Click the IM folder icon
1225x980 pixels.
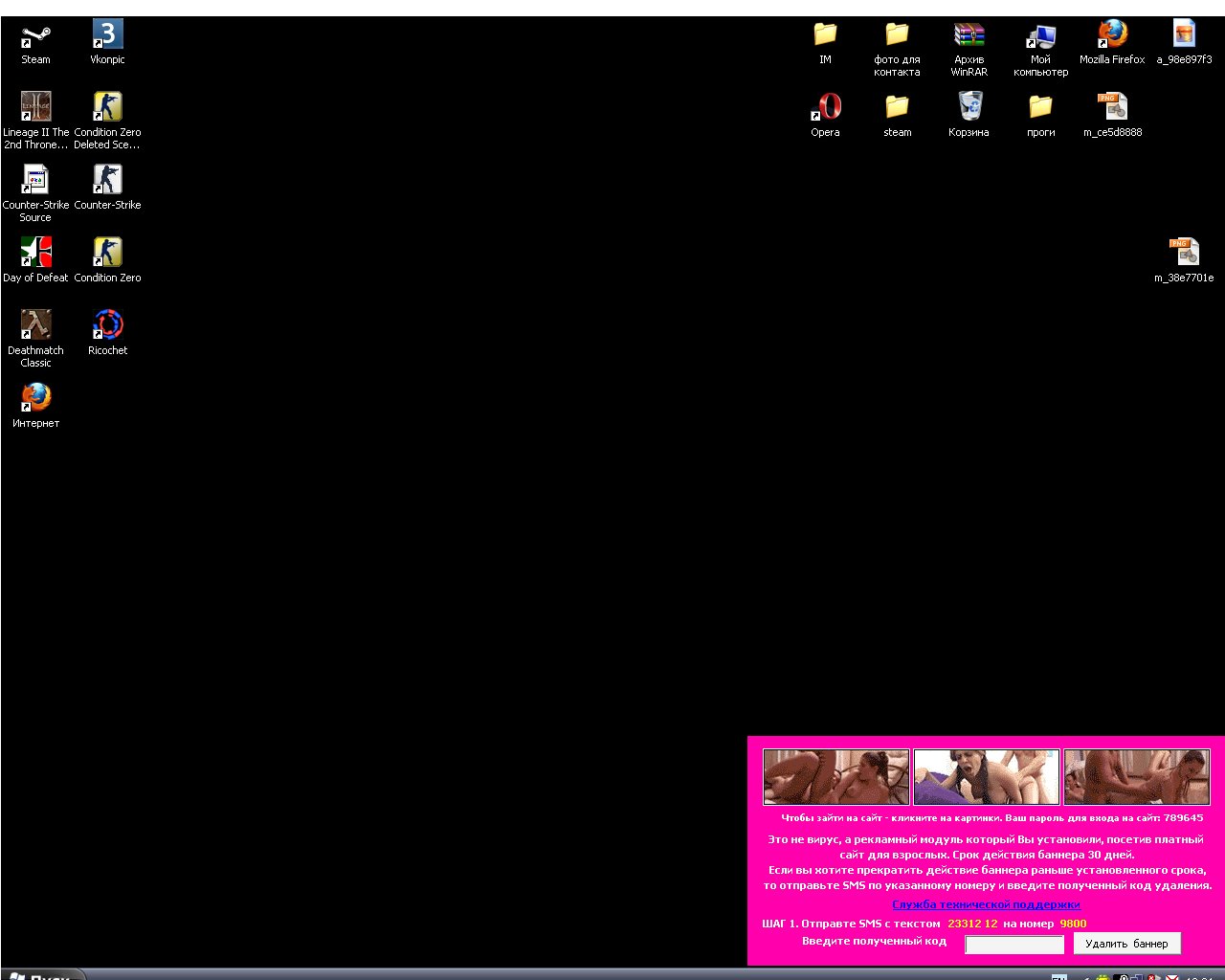[x=825, y=43]
